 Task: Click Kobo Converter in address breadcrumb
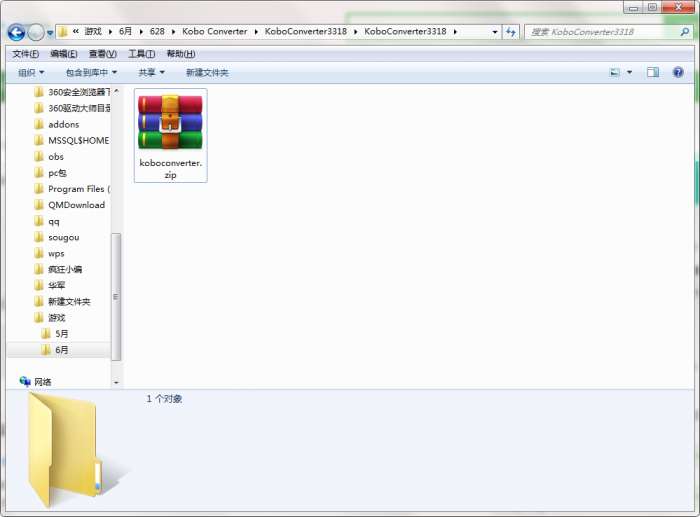(214, 32)
